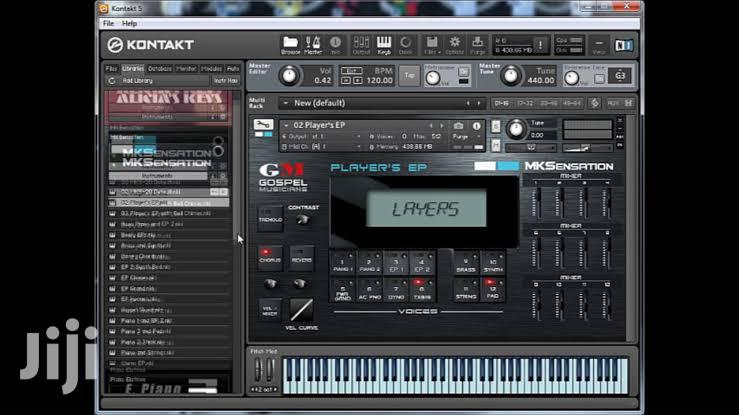Open the Files disk icon menu
Viewport: 739px width, 415px height.
pos(432,45)
